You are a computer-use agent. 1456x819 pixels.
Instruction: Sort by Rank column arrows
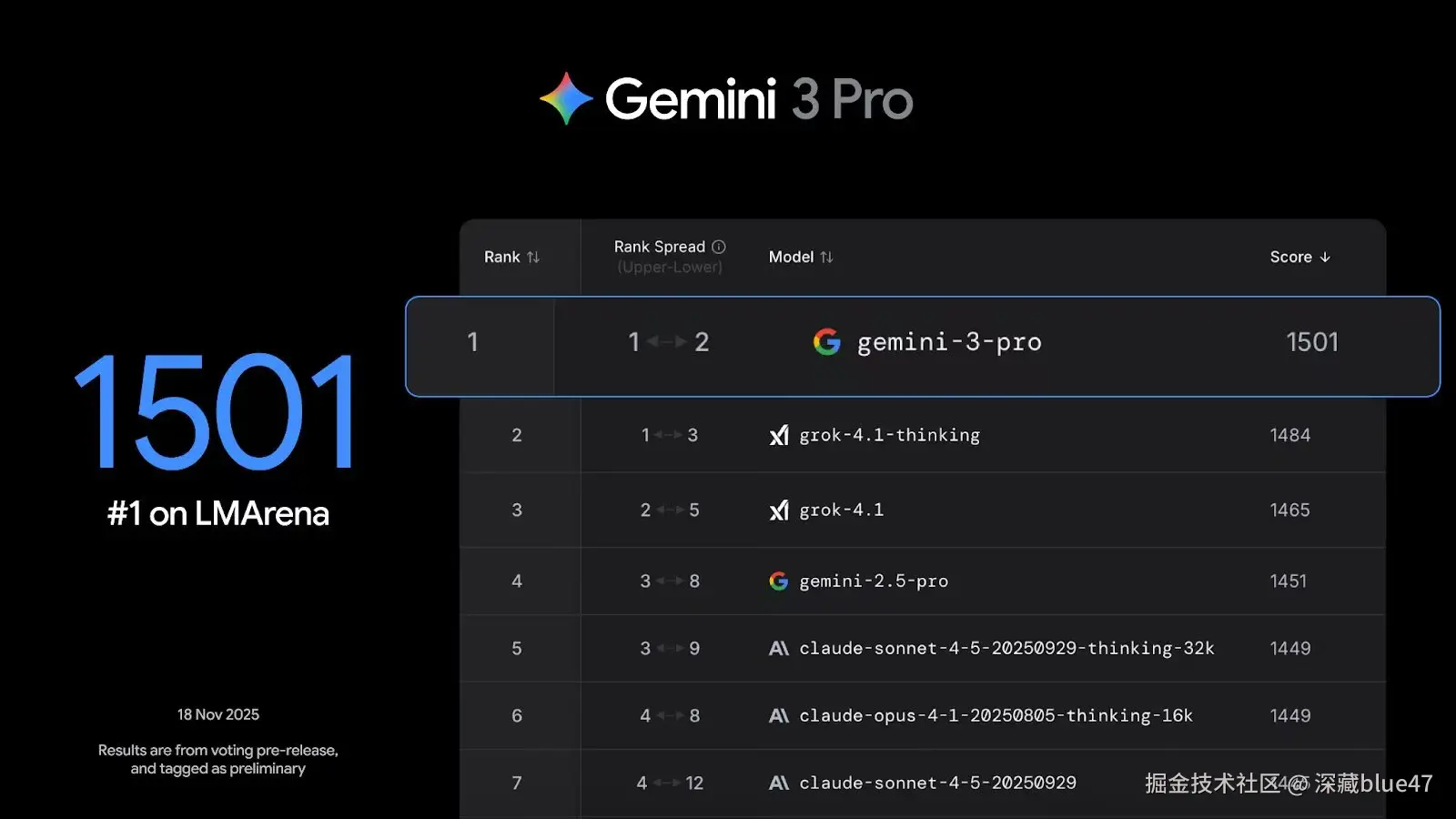click(x=533, y=258)
